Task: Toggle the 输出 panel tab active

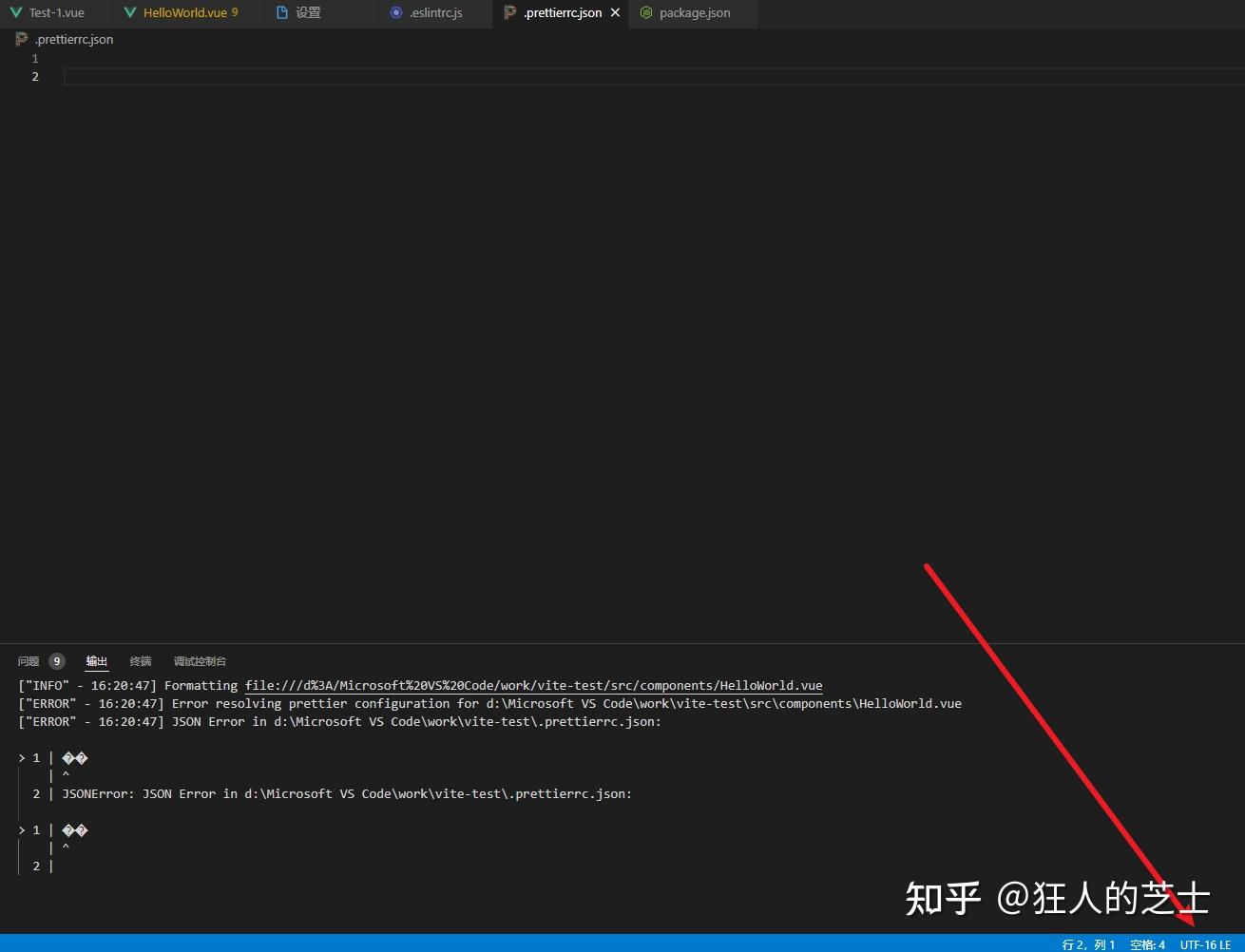Action: [x=96, y=660]
